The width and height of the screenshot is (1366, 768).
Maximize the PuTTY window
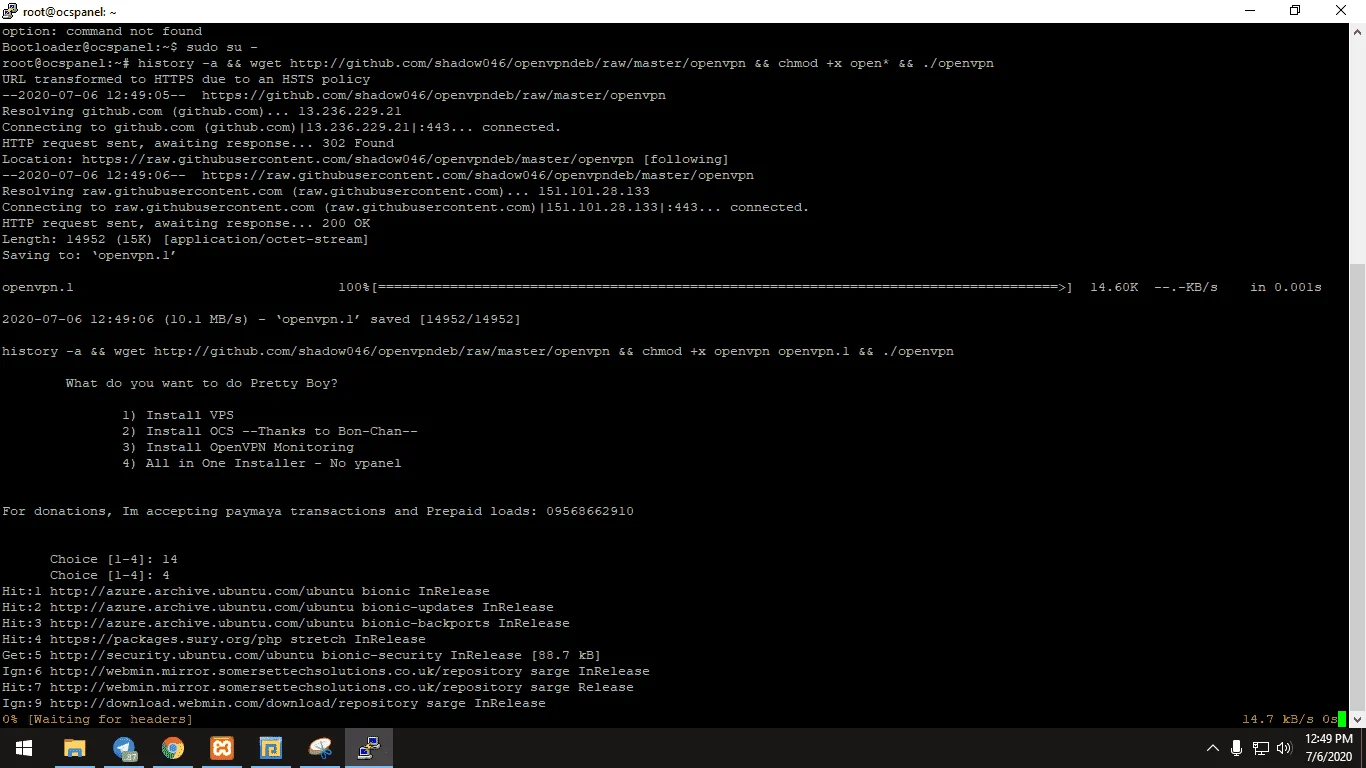point(1295,11)
